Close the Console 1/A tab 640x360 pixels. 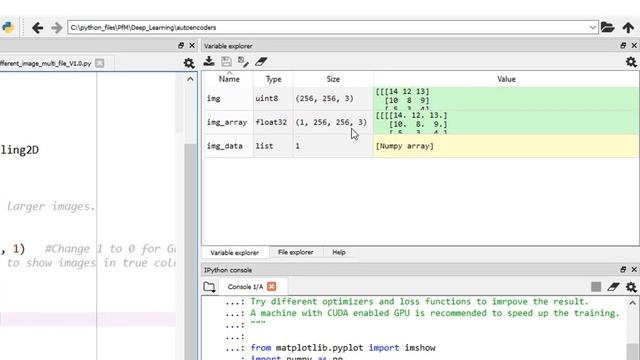click(x=271, y=287)
